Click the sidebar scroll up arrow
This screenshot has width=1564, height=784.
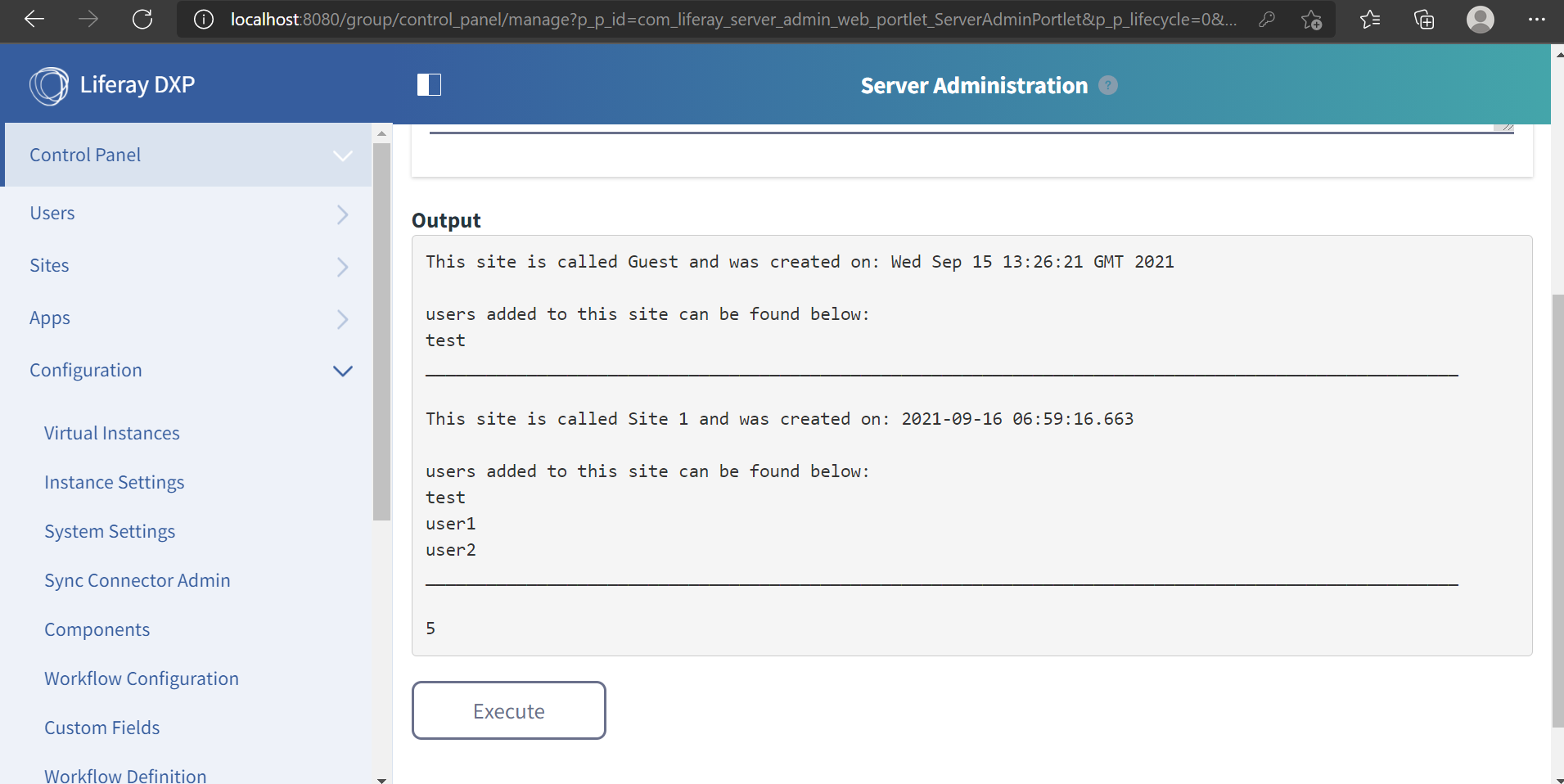point(381,133)
